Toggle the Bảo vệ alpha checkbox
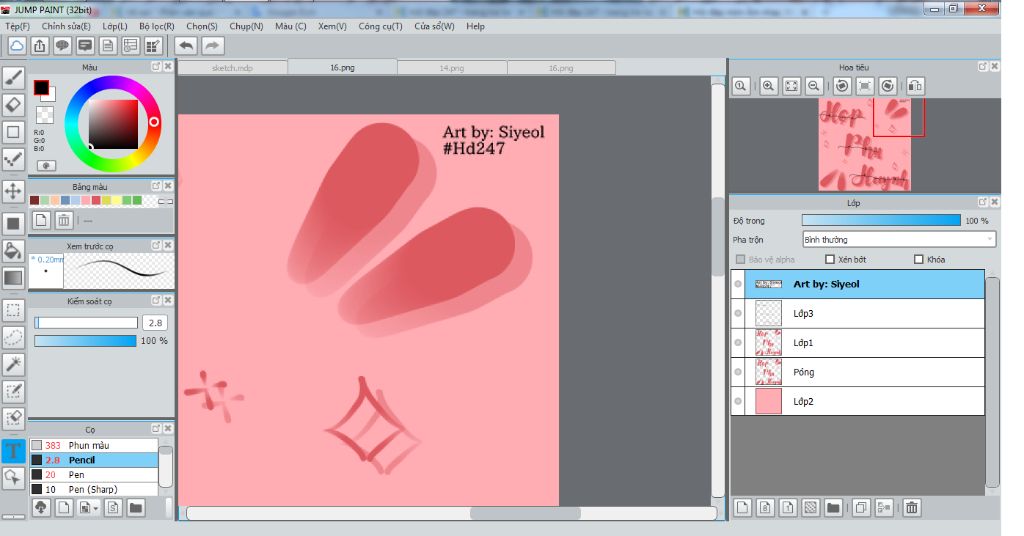 click(x=741, y=259)
